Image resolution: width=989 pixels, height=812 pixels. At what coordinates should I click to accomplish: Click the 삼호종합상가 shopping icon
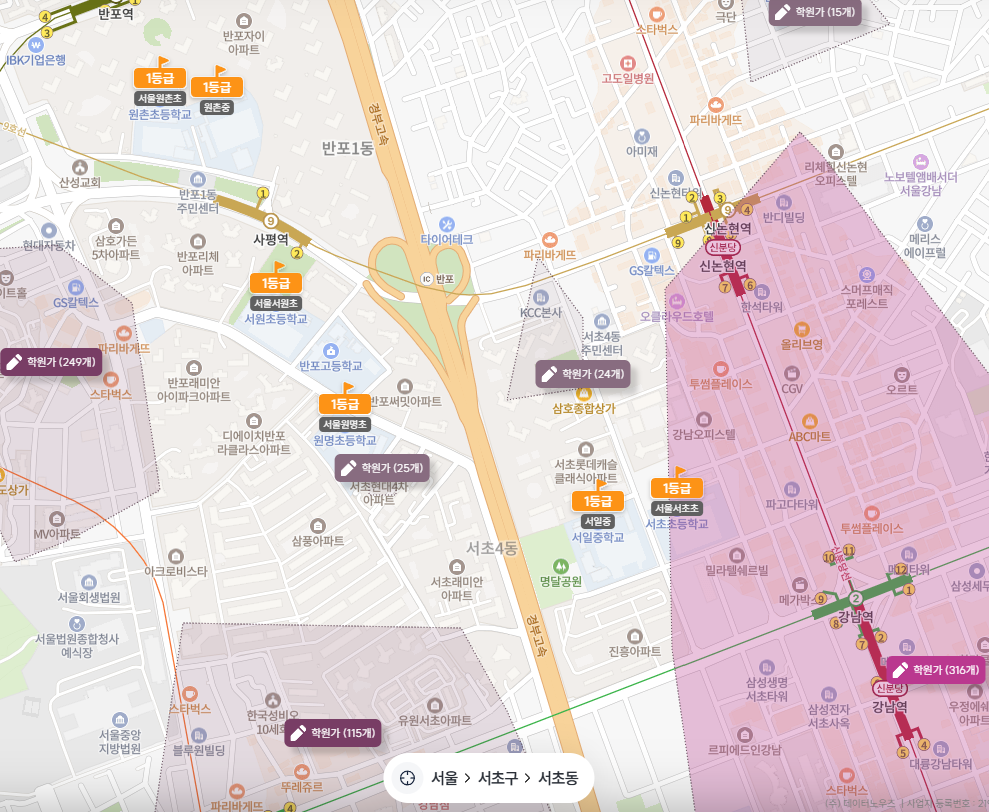click(x=583, y=394)
